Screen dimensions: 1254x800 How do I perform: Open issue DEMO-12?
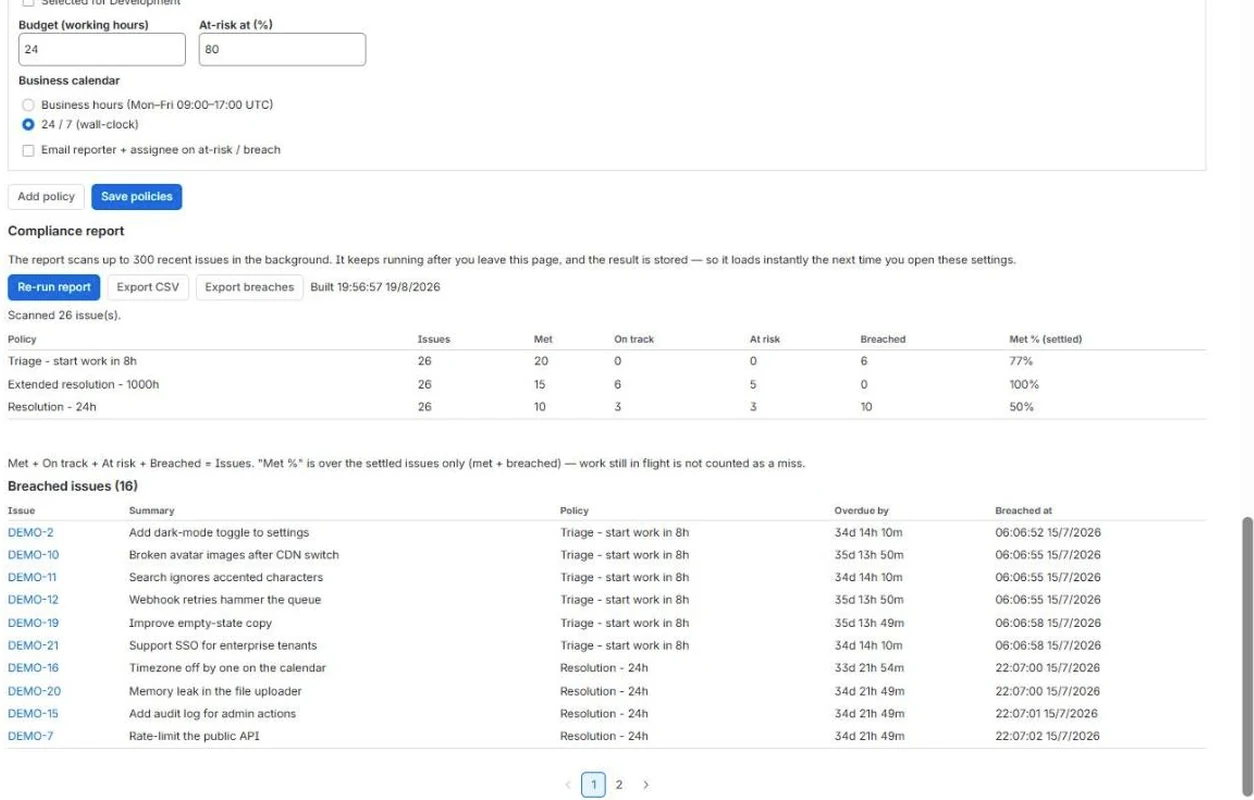tap(33, 600)
